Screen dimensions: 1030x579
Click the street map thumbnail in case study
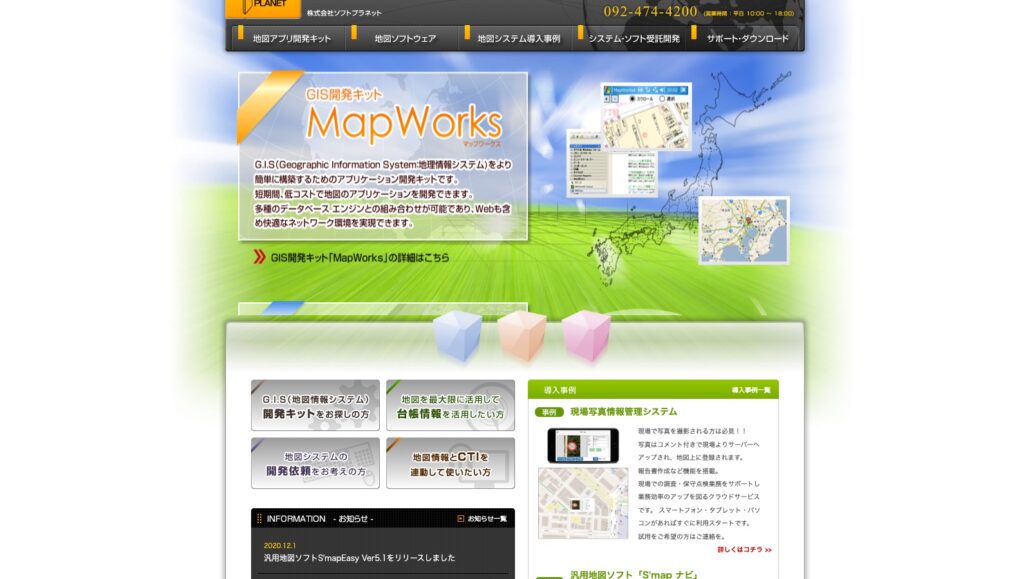[583, 503]
